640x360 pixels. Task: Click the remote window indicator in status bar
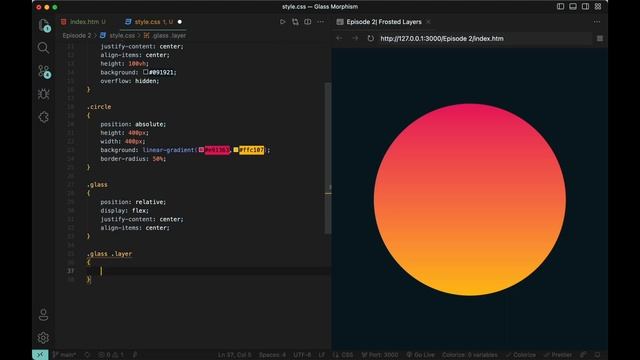40,355
